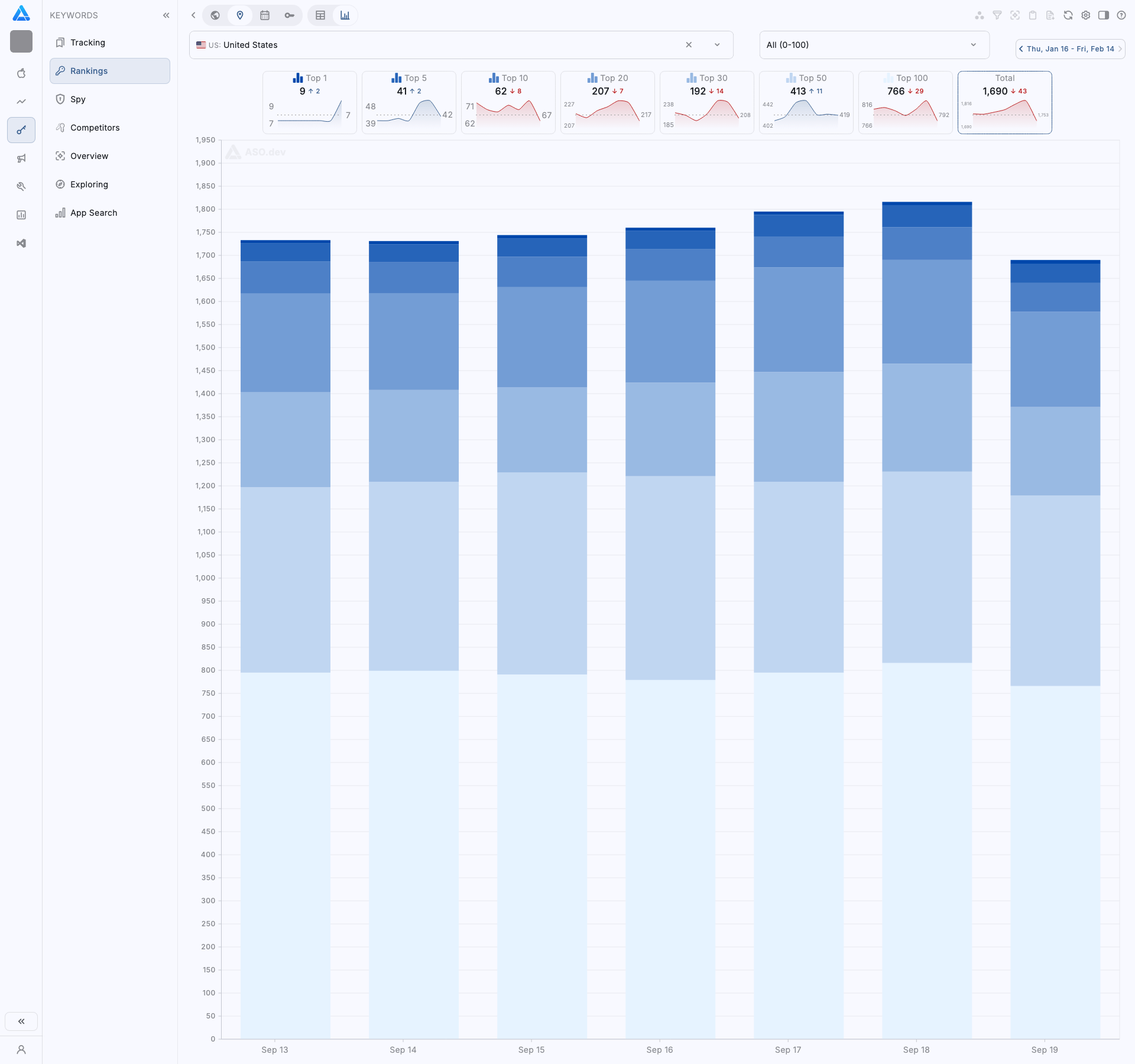1135x1064 pixels.
Task: Switch to the globe view mode
Action: point(215,15)
